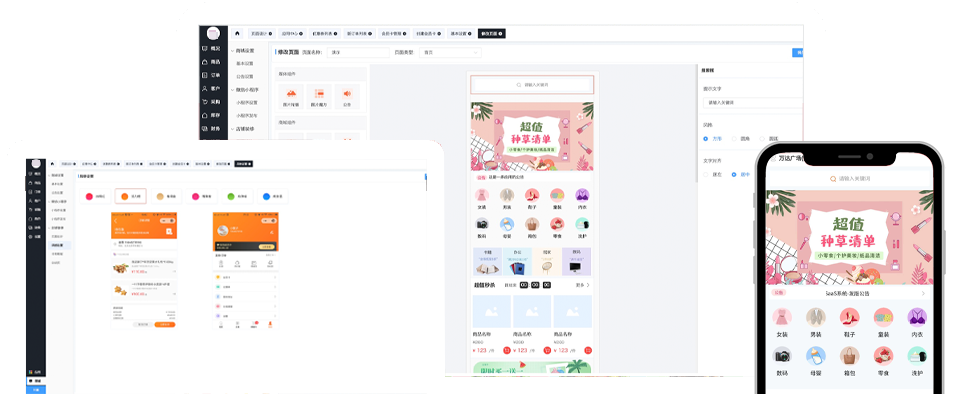The height and width of the screenshot is (394, 953).
Task: Tap notice bar chevron on phone mockup
Action: 923,293
